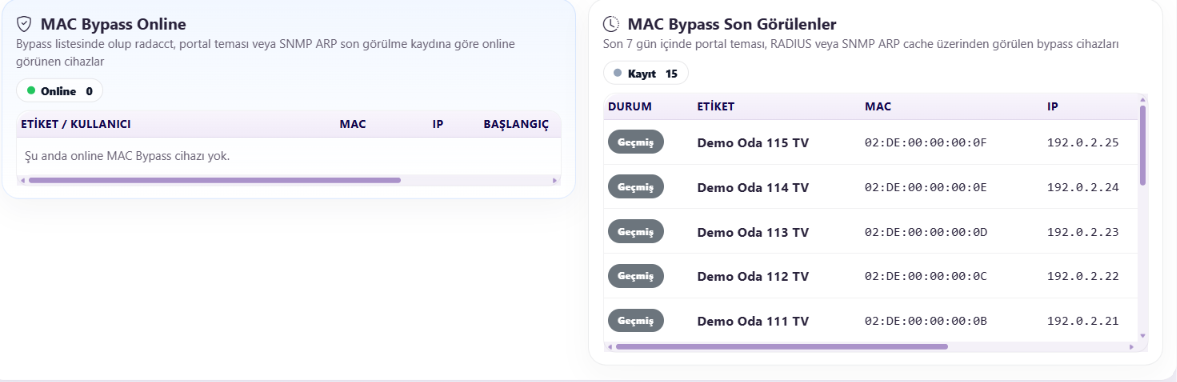1177x382 pixels.
Task: Click Geçmiş badge for Demo Oda 114 TV
Action: (x=636, y=187)
